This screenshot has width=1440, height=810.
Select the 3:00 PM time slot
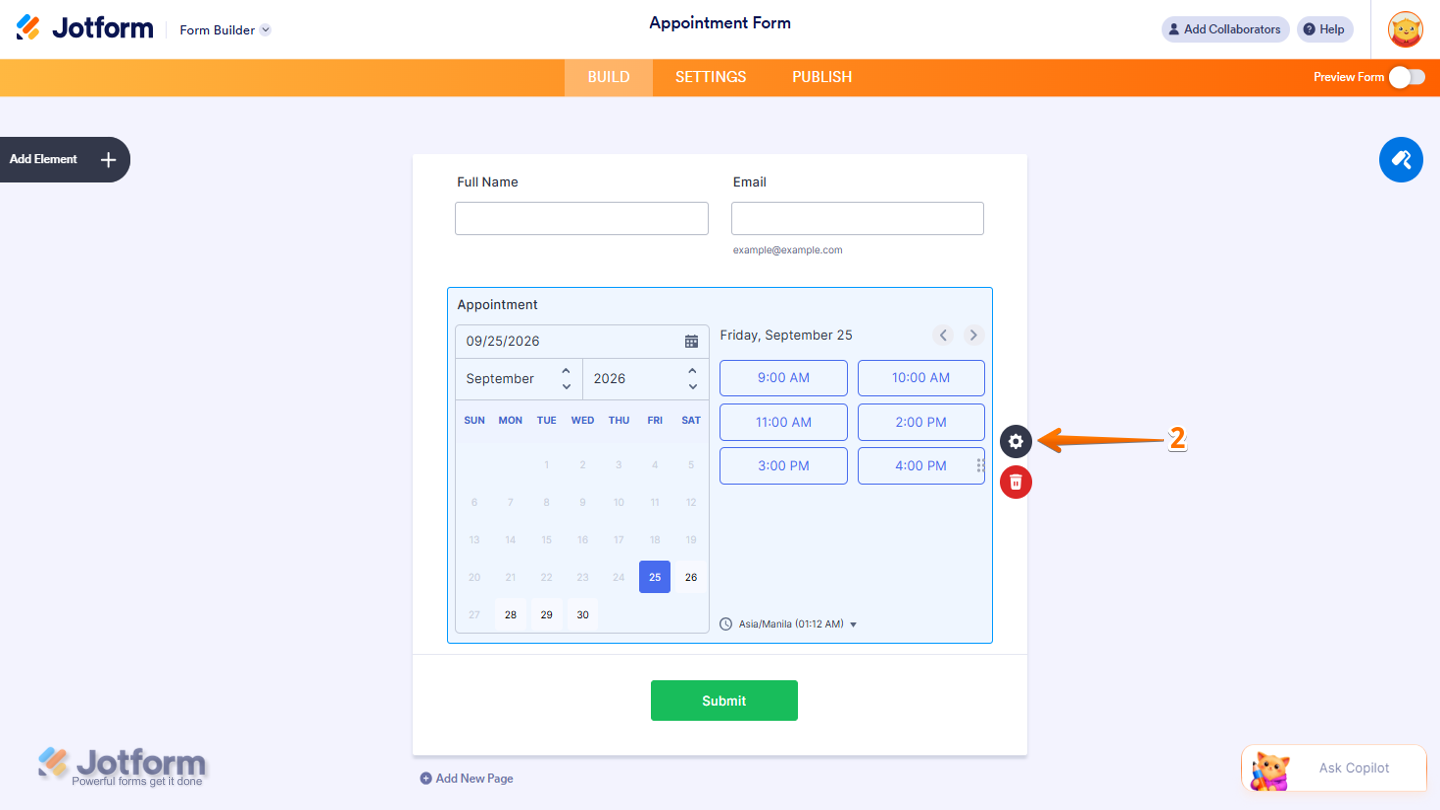click(x=784, y=466)
